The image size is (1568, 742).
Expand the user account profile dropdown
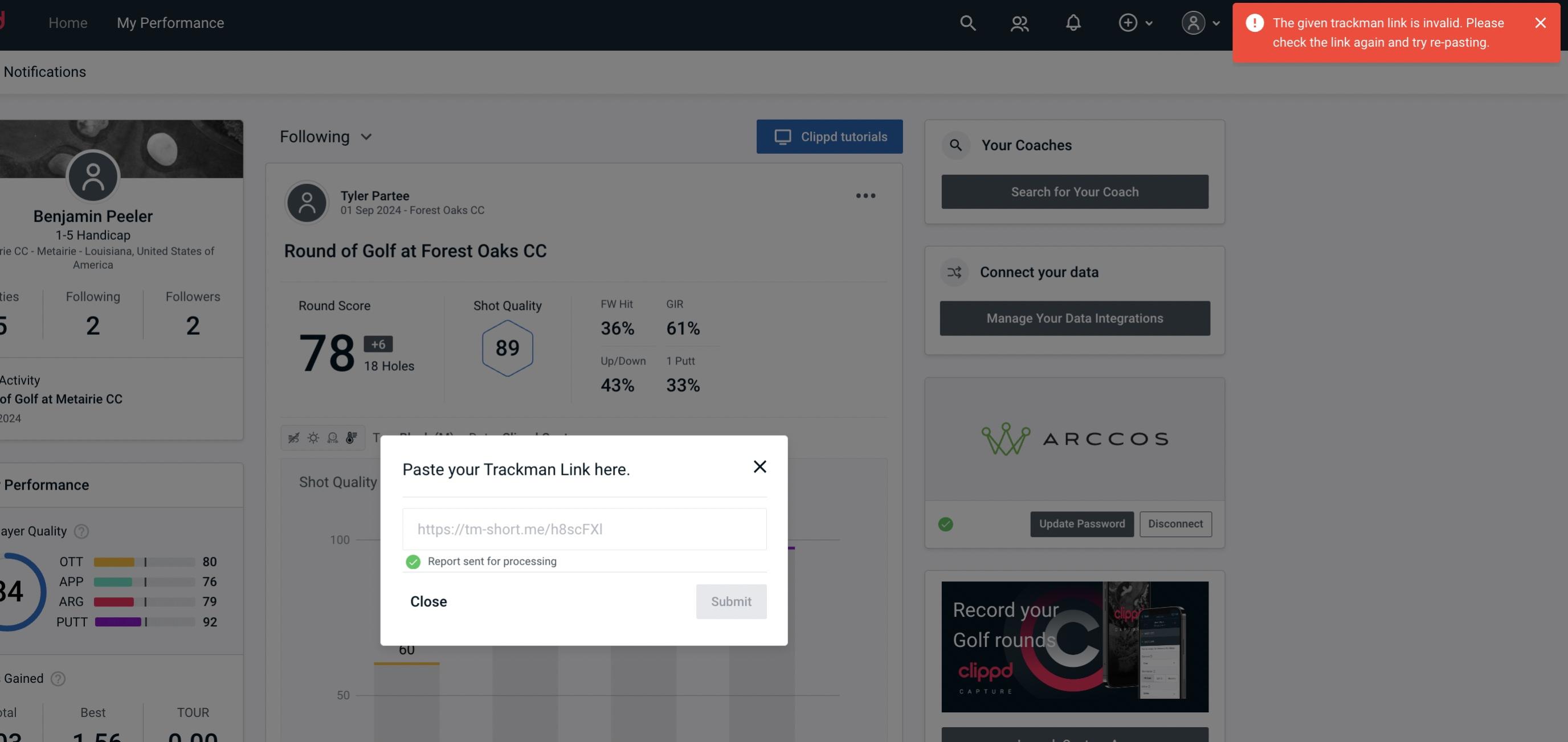point(1200,22)
